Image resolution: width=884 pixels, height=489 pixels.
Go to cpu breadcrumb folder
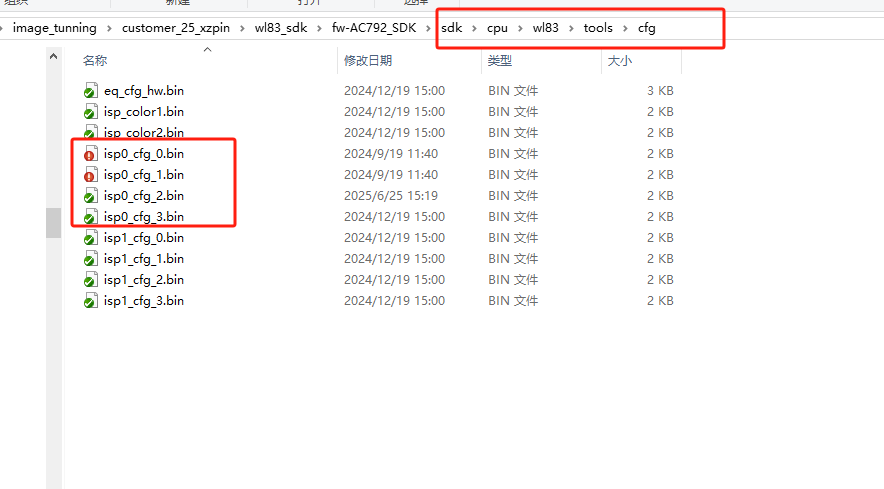497,28
